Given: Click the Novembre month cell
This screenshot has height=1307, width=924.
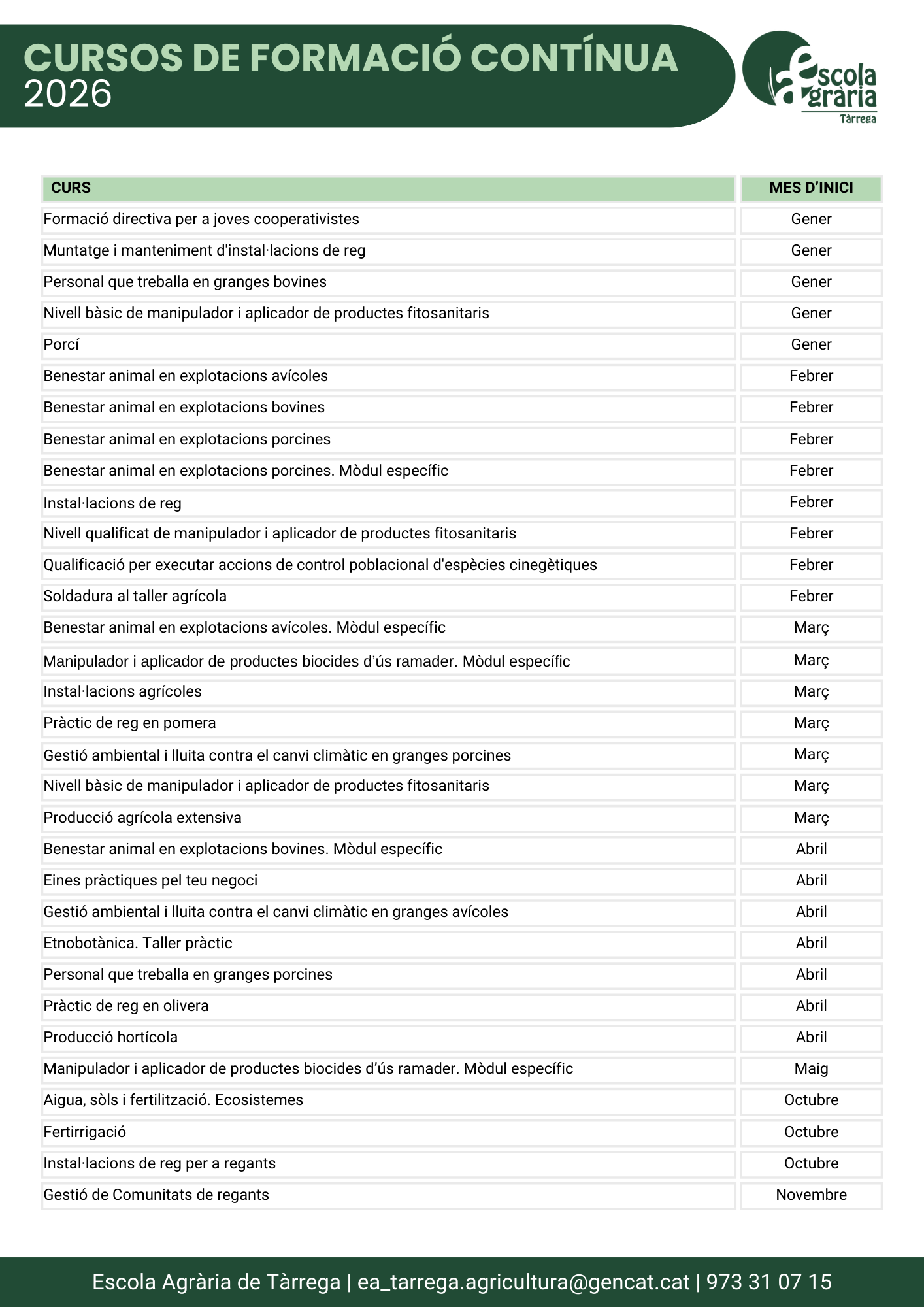Looking at the screenshot, I should point(811,1195).
